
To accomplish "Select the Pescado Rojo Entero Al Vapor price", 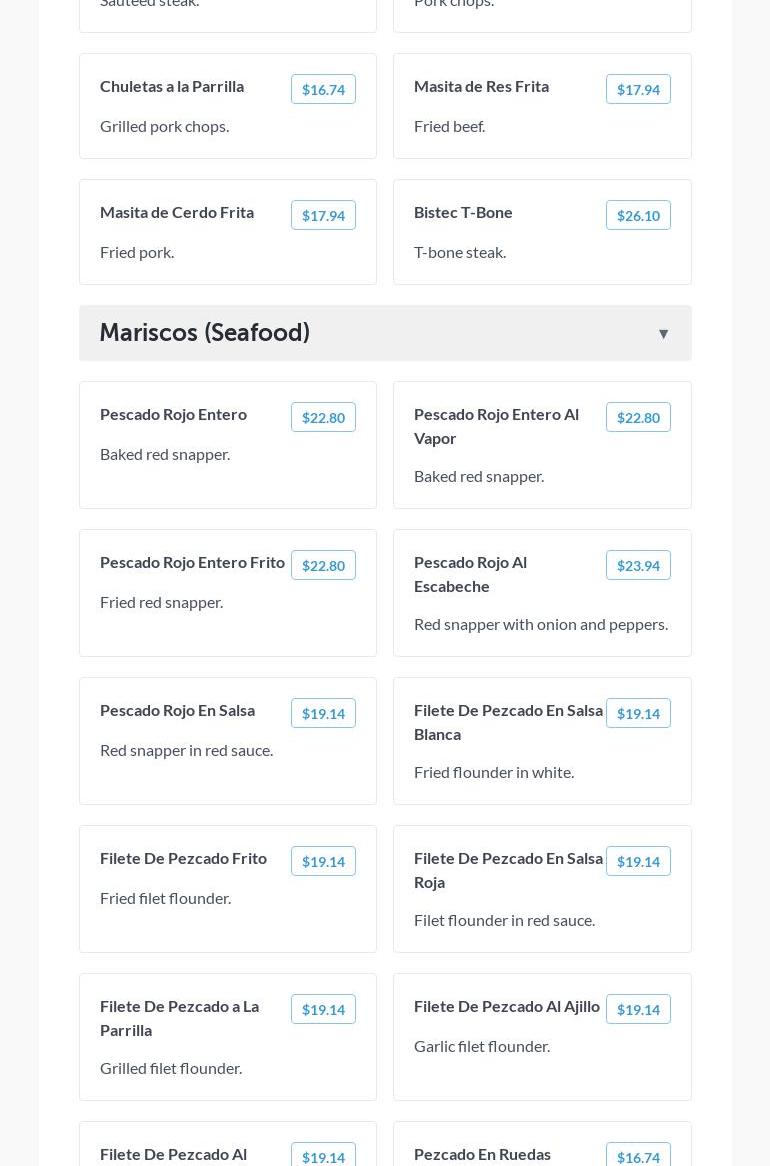I will (637, 418).
